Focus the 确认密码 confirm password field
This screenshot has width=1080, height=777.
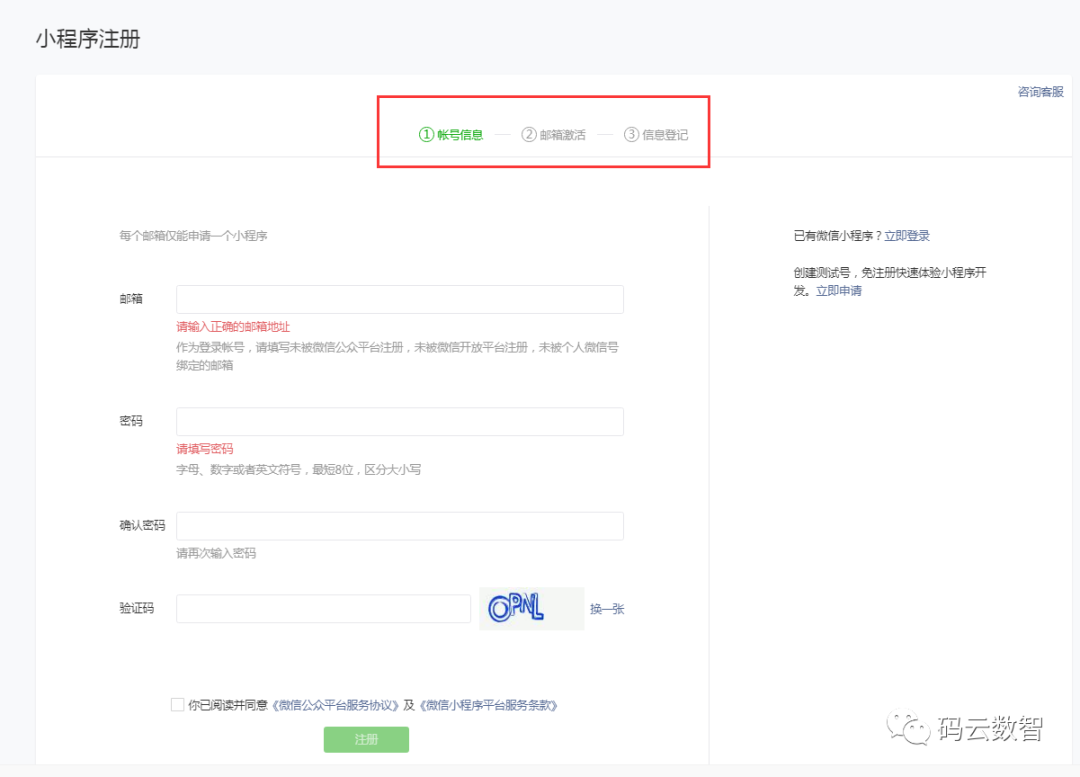pos(400,526)
